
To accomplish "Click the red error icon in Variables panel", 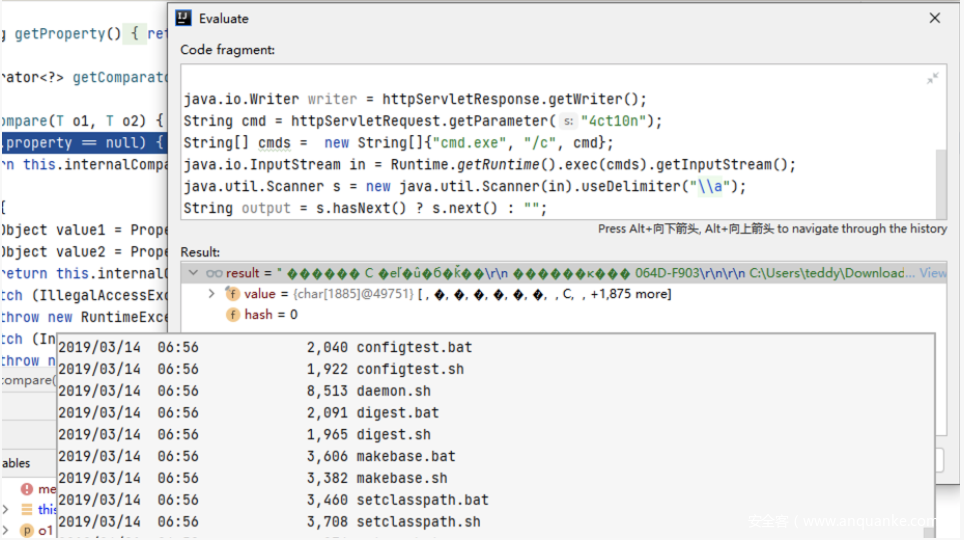I will [26, 489].
